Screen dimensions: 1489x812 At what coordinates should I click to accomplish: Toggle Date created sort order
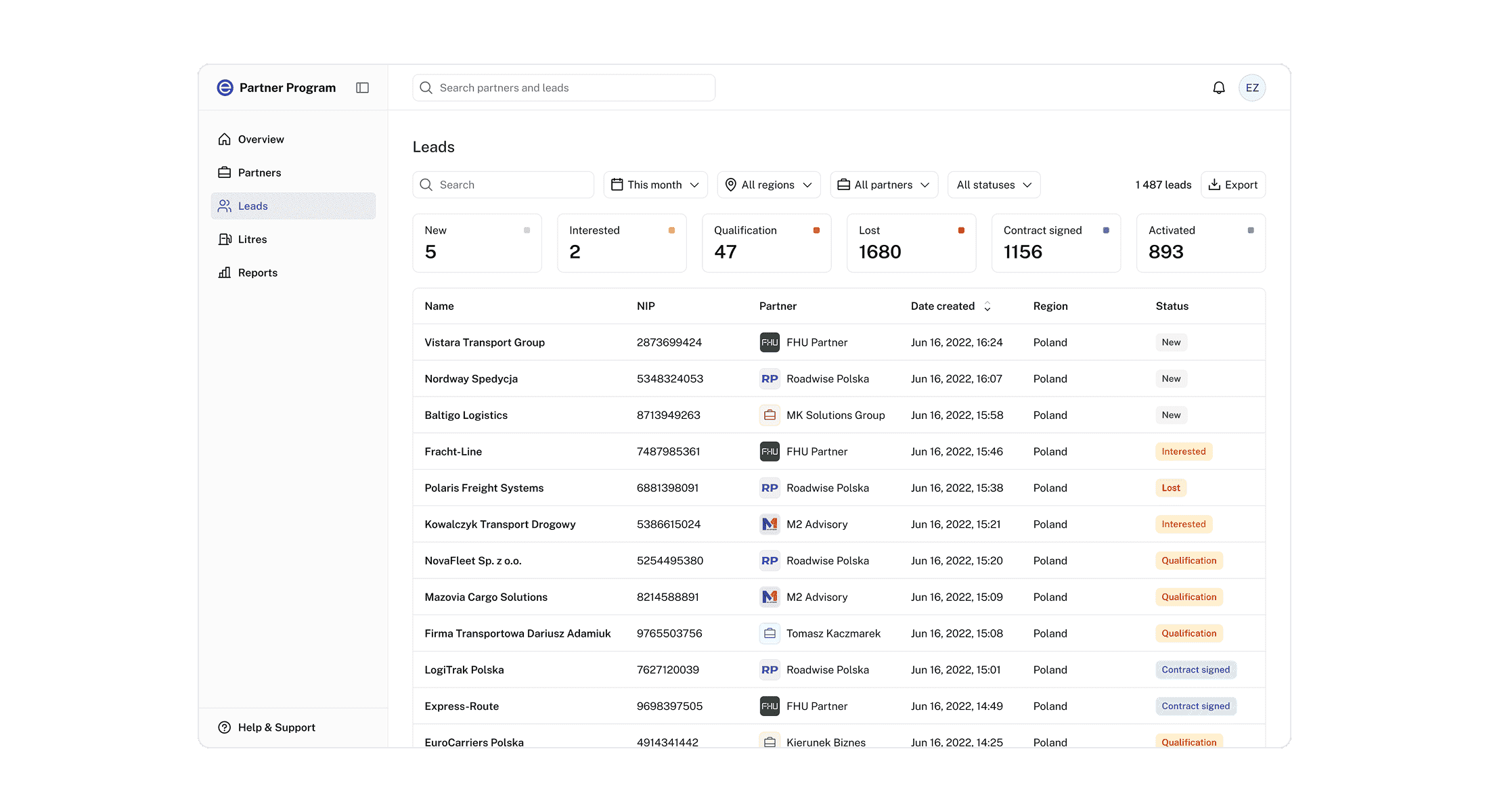tap(987, 307)
